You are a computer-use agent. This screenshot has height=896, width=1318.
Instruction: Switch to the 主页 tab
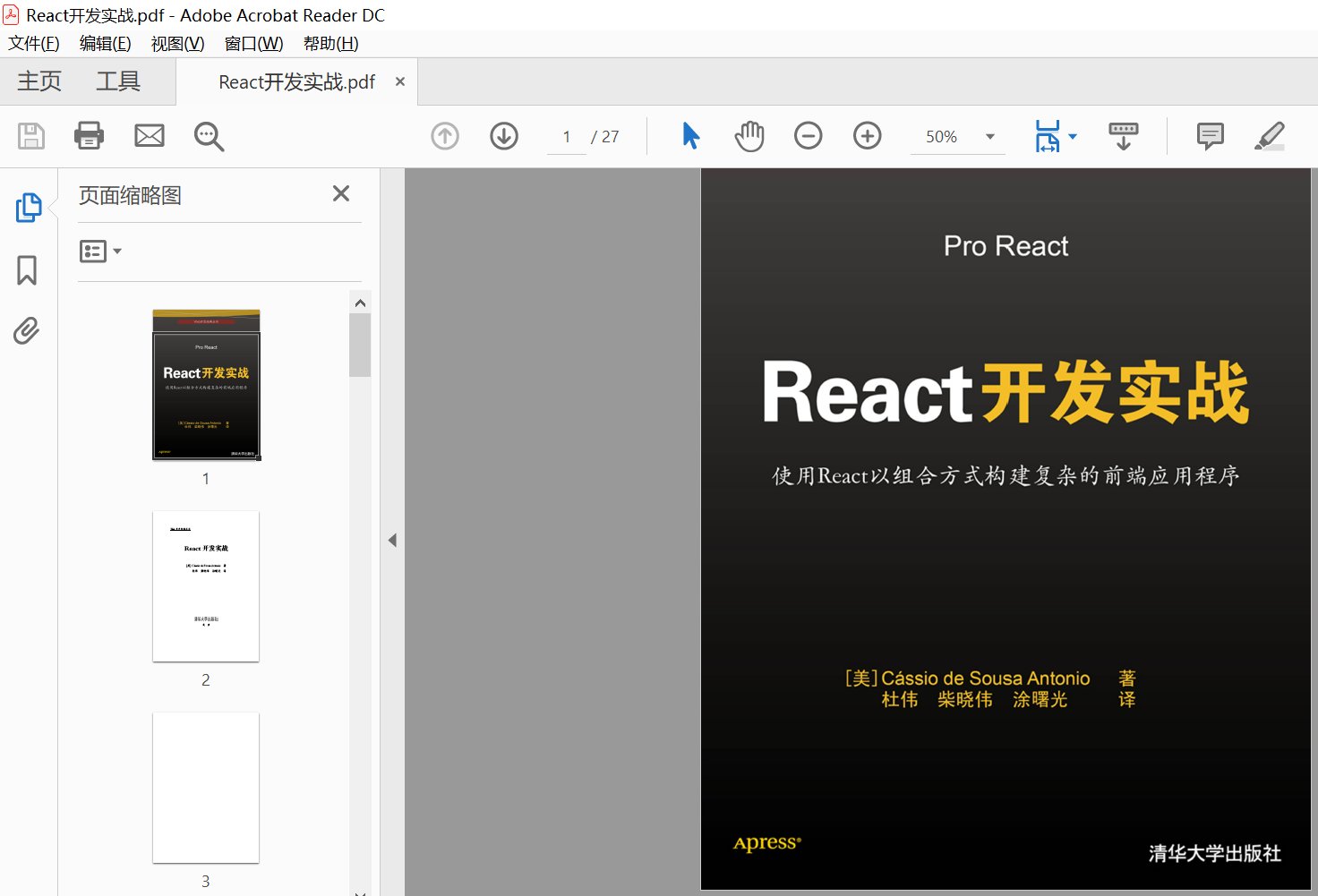coord(39,81)
